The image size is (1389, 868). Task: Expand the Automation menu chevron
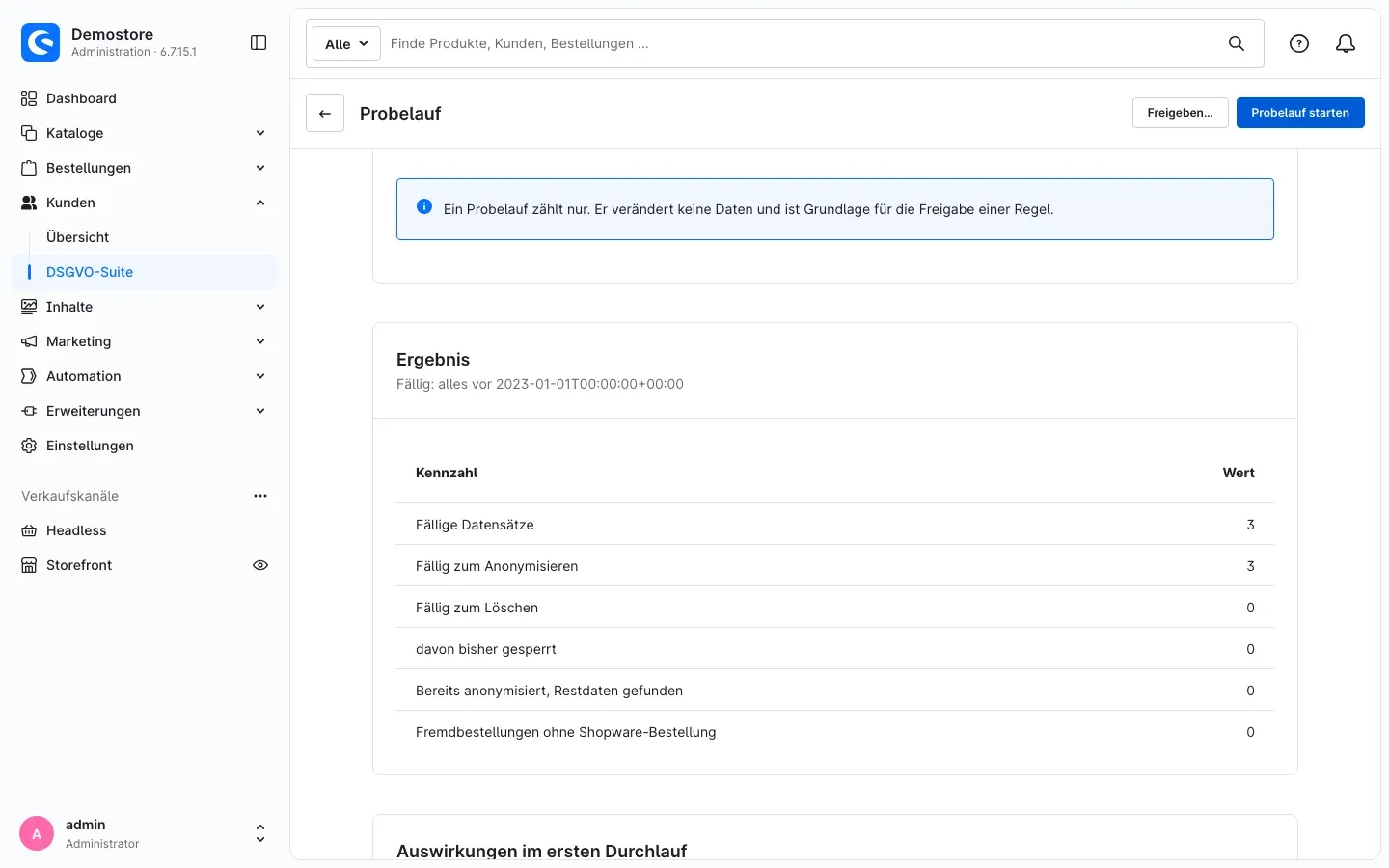pos(260,376)
